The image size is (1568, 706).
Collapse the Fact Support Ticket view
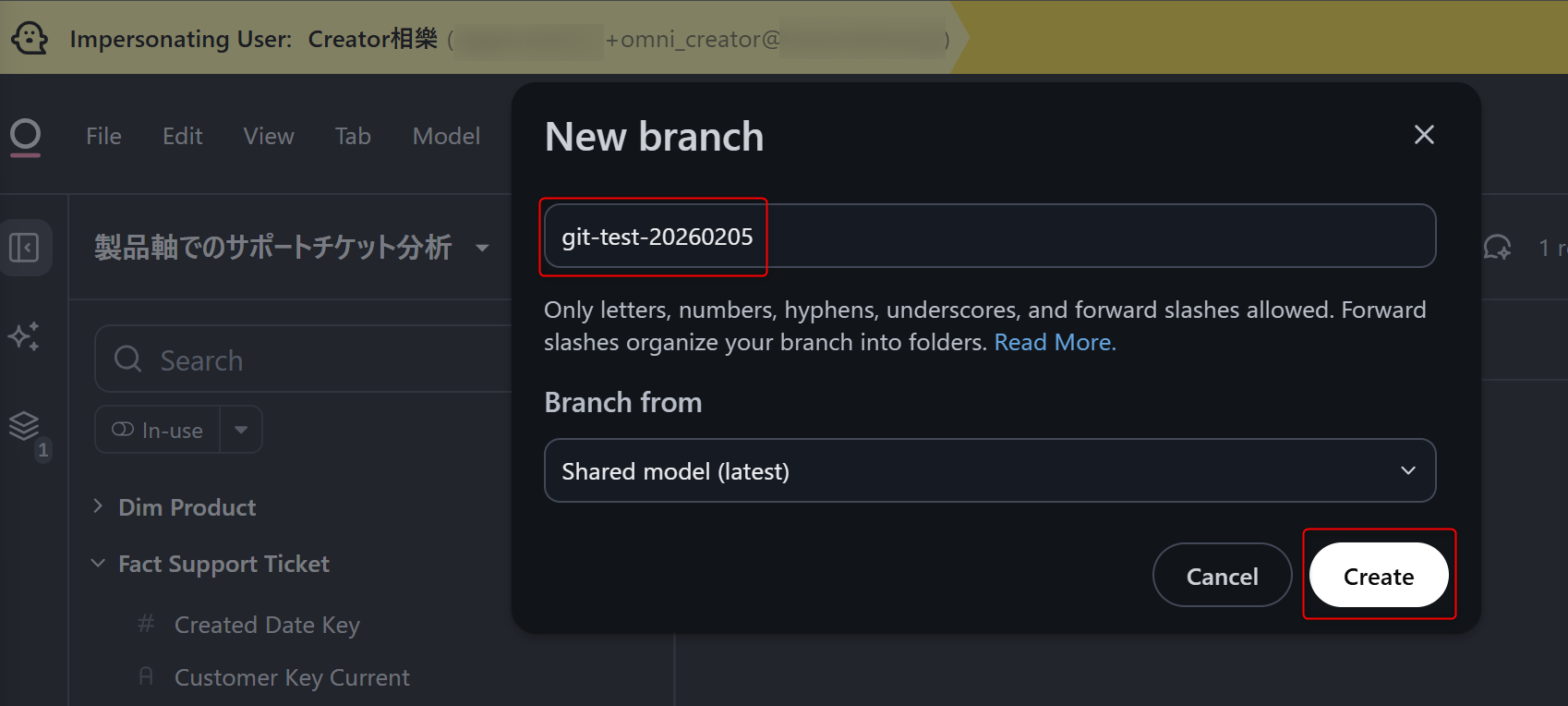[x=98, y=564]
